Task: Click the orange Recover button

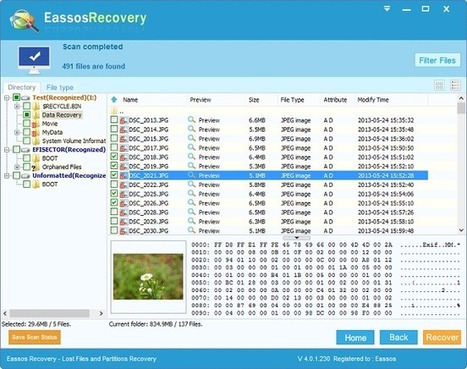Action: click(x=442, y=338)
